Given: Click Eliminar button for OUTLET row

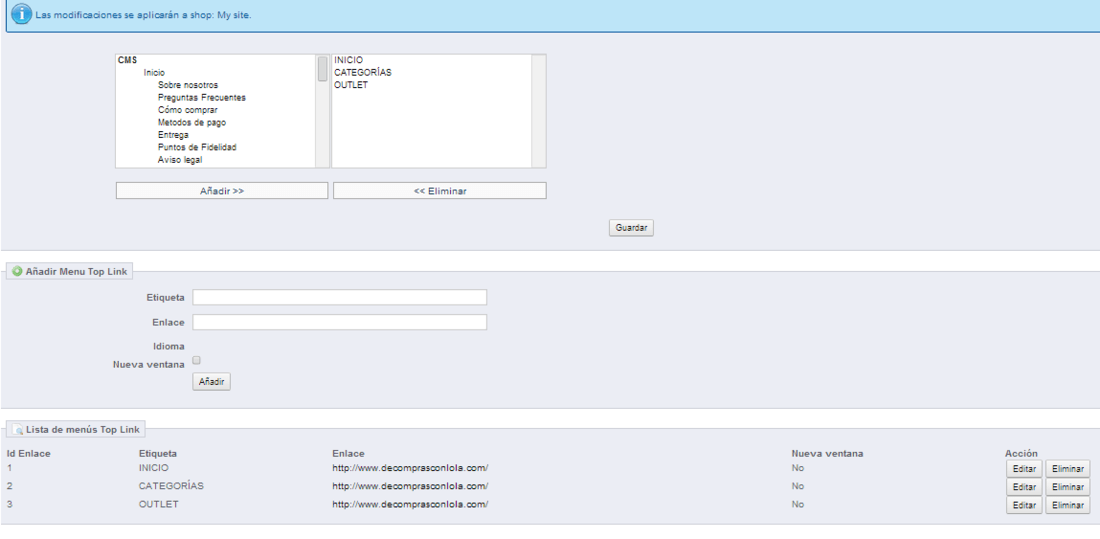Looking at the screenshot, I should point(1068,505).
